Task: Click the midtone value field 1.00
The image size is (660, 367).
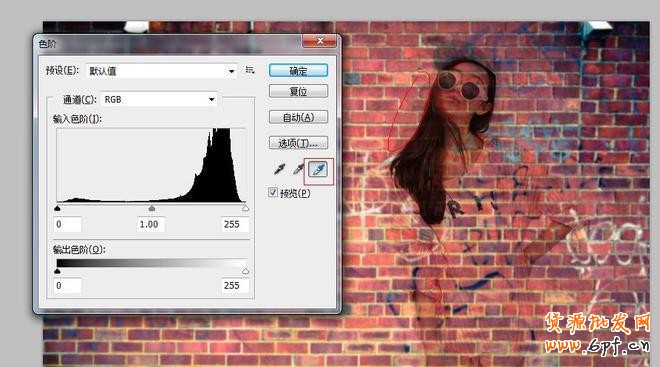Action: click(x=151, y=224)
